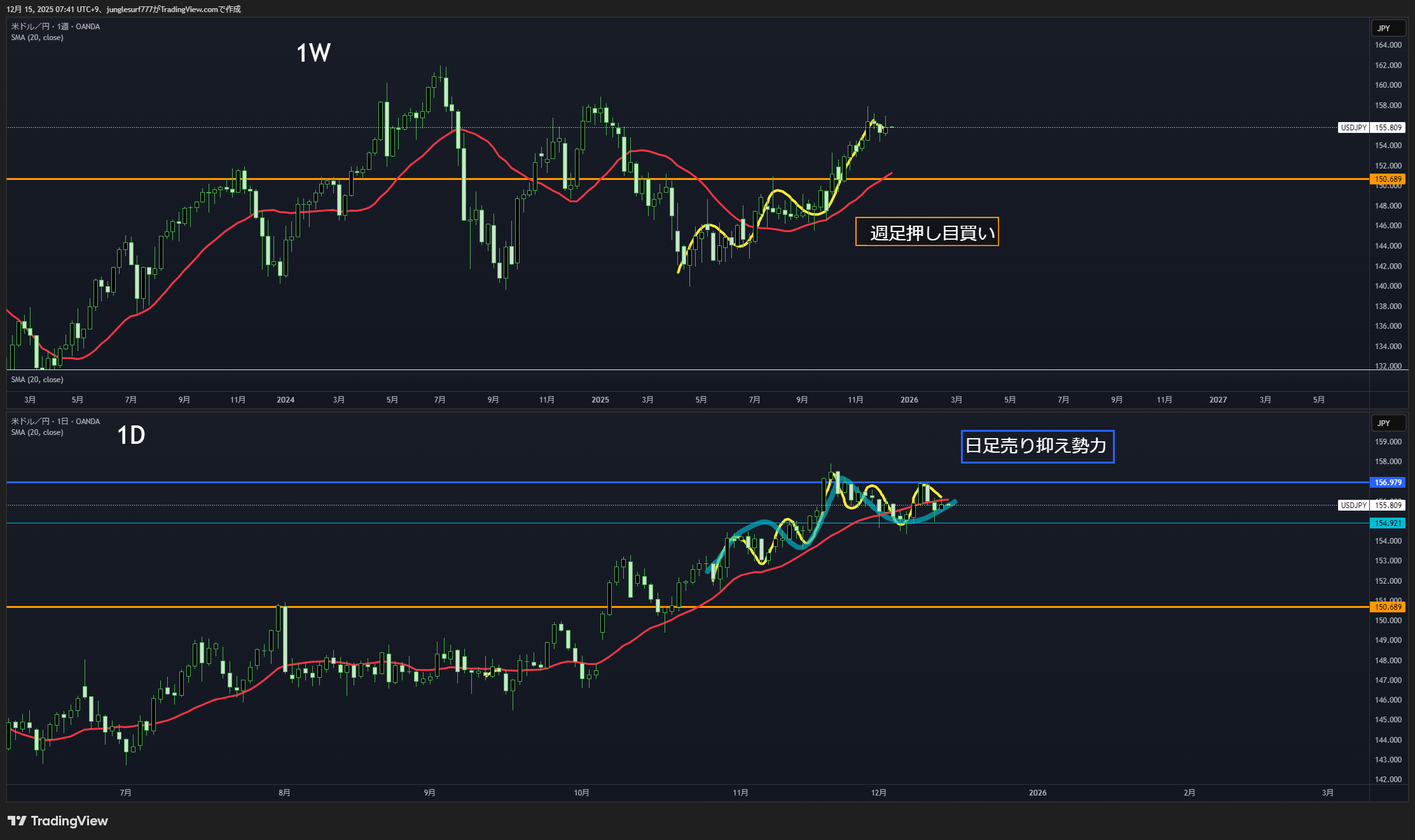Click SMA (20, close) label in weekly lower pane

point(37,380)
